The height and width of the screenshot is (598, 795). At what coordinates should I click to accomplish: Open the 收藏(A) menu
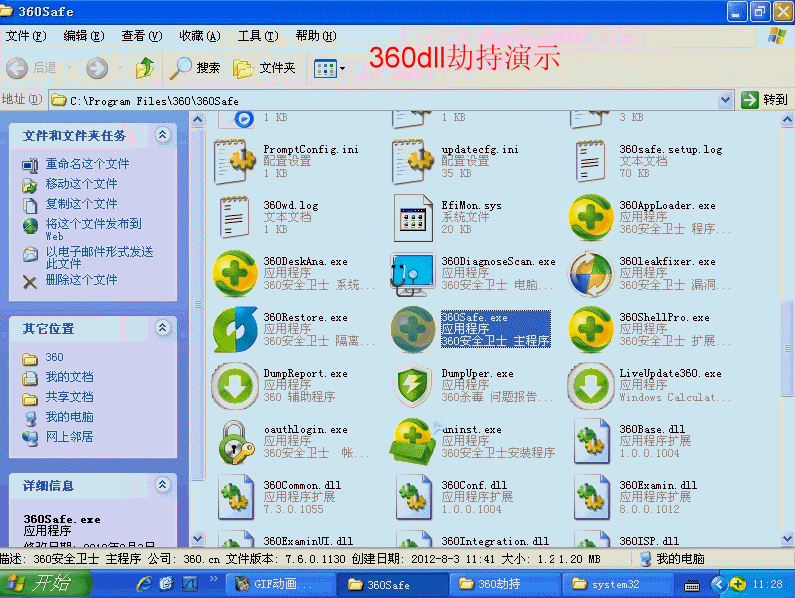click(200, 36)
